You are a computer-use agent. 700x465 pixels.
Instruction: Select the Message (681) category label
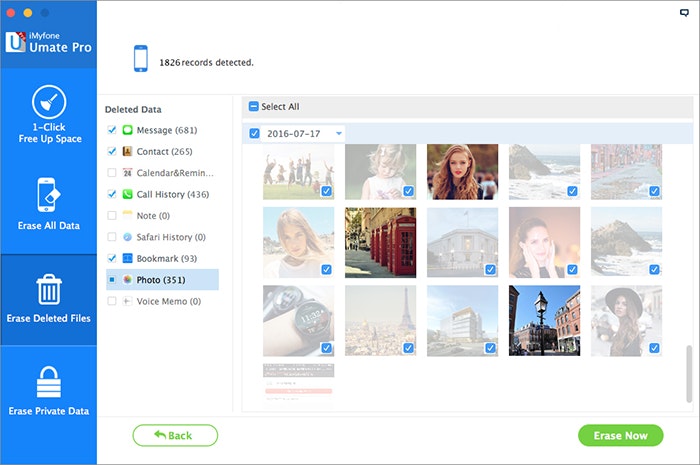coord(167,130)
